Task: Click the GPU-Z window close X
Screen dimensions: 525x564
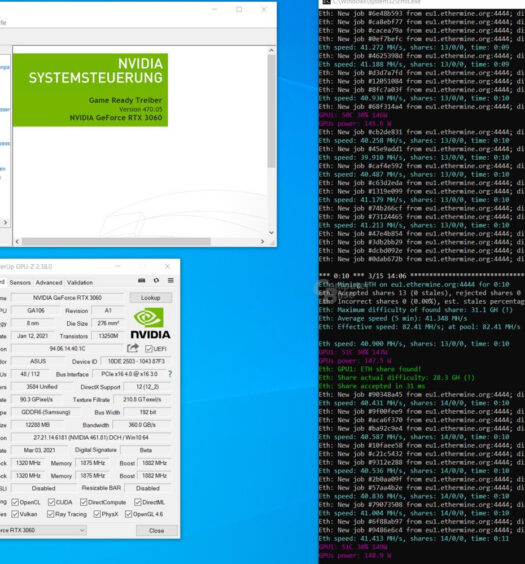Action: pyautogui.click(x=167, y=267)
